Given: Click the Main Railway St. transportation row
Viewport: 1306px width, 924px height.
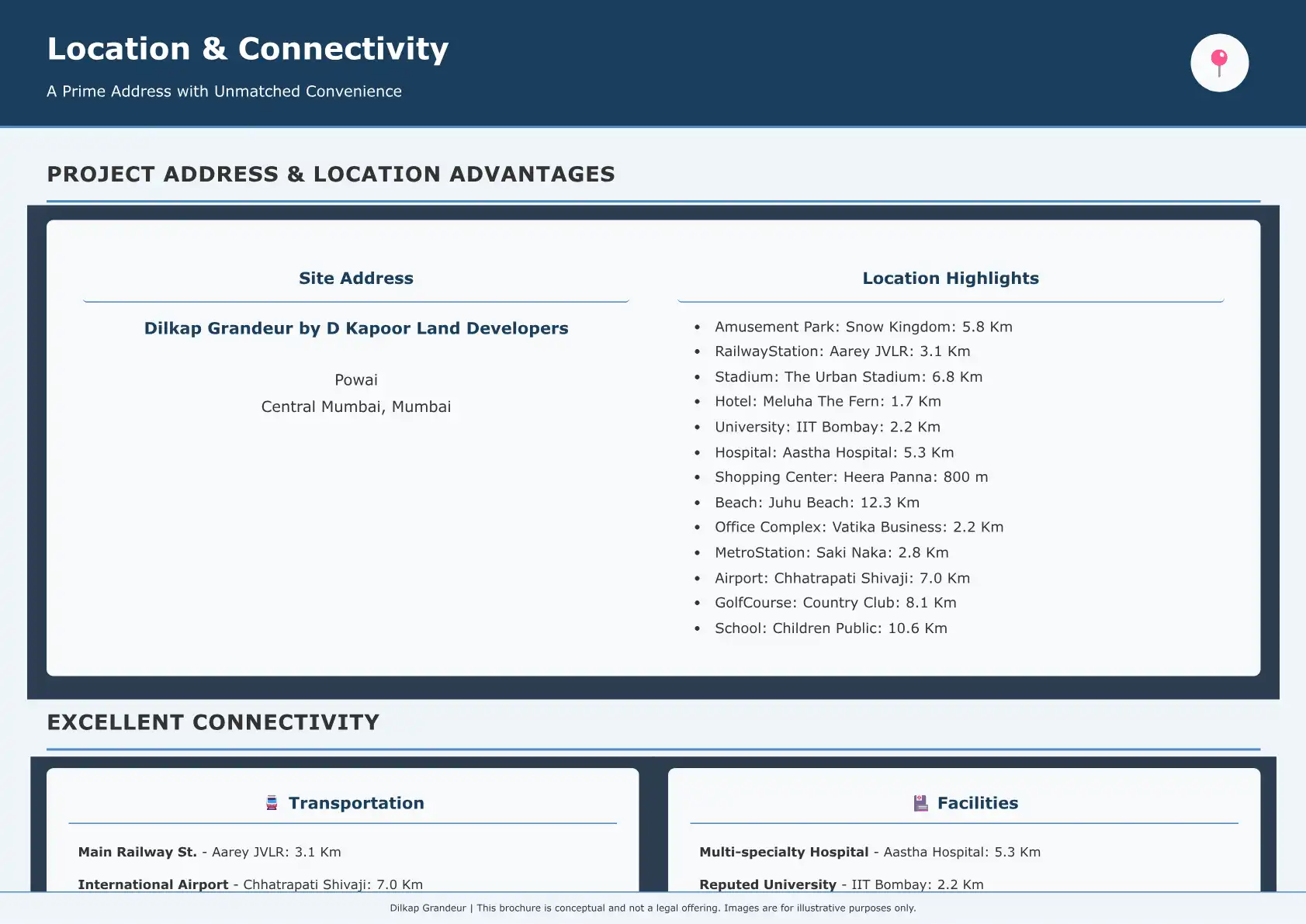Looking at the screenshot, I should [x=210, y=852].
